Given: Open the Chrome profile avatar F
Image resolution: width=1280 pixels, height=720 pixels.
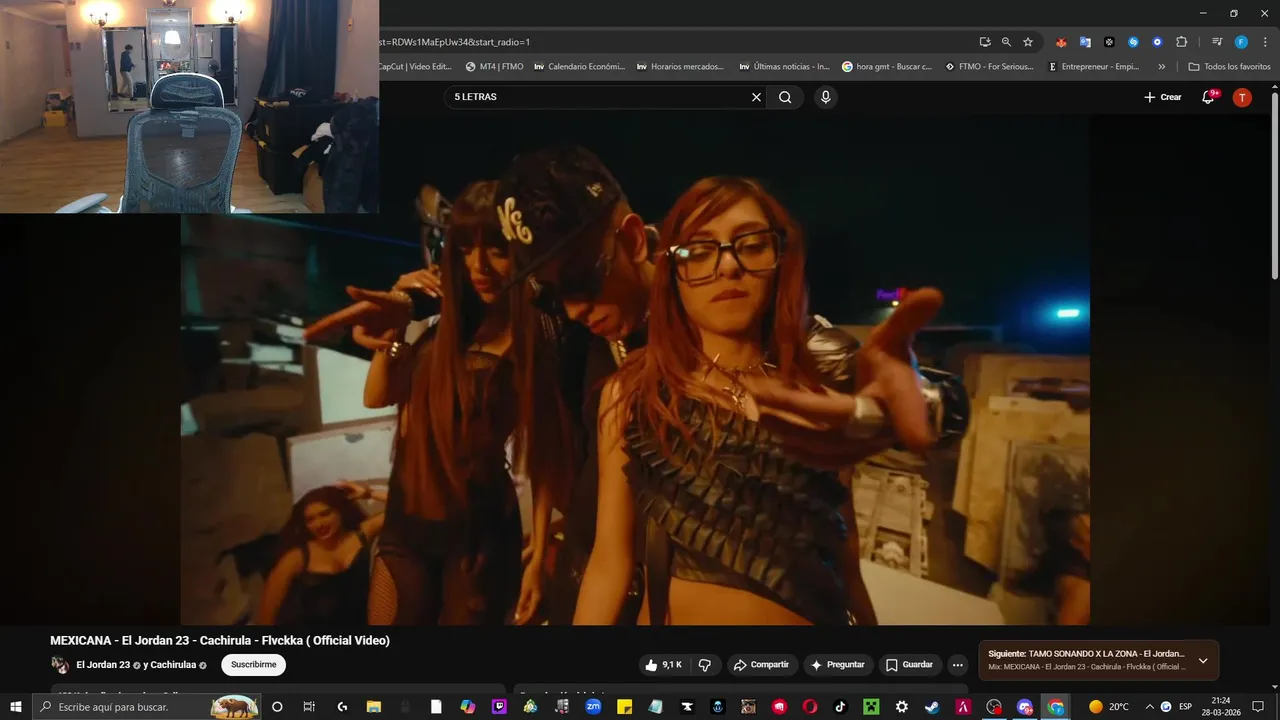Looking at the screenshot, I should (x=1241, y=42).
